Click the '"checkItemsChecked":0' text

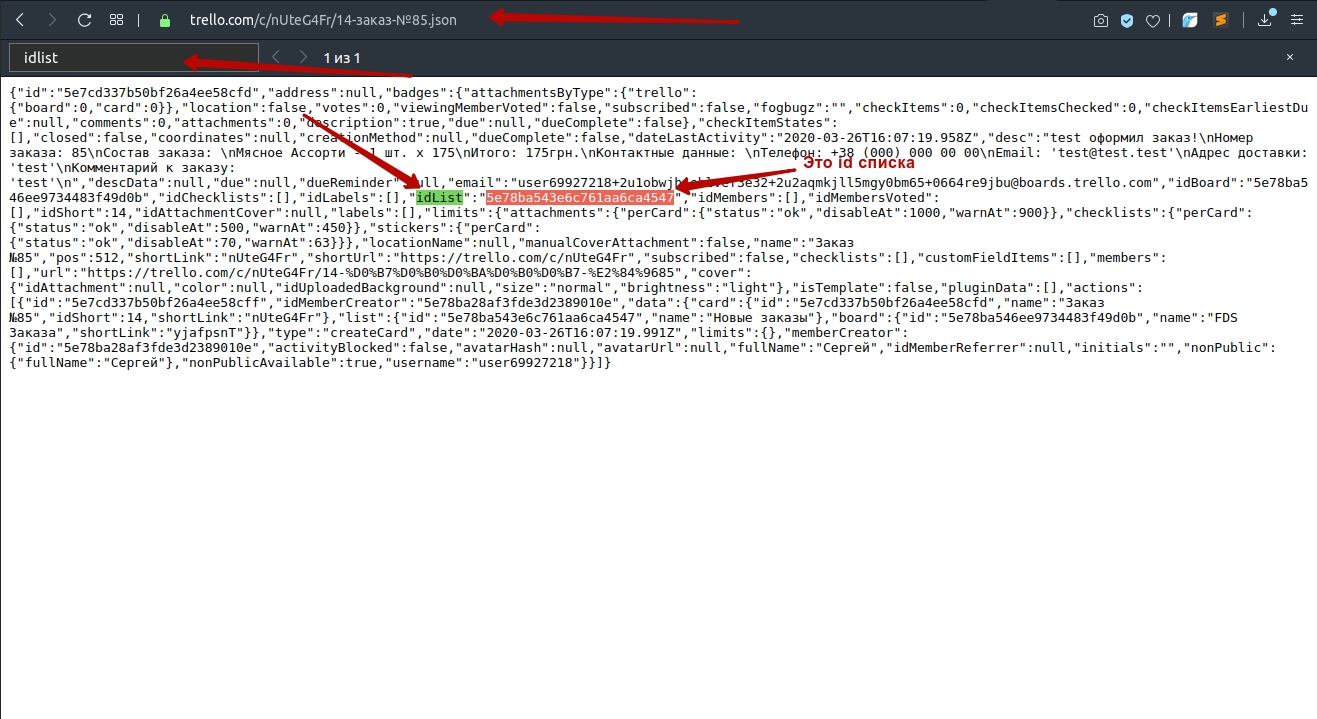1056,108
